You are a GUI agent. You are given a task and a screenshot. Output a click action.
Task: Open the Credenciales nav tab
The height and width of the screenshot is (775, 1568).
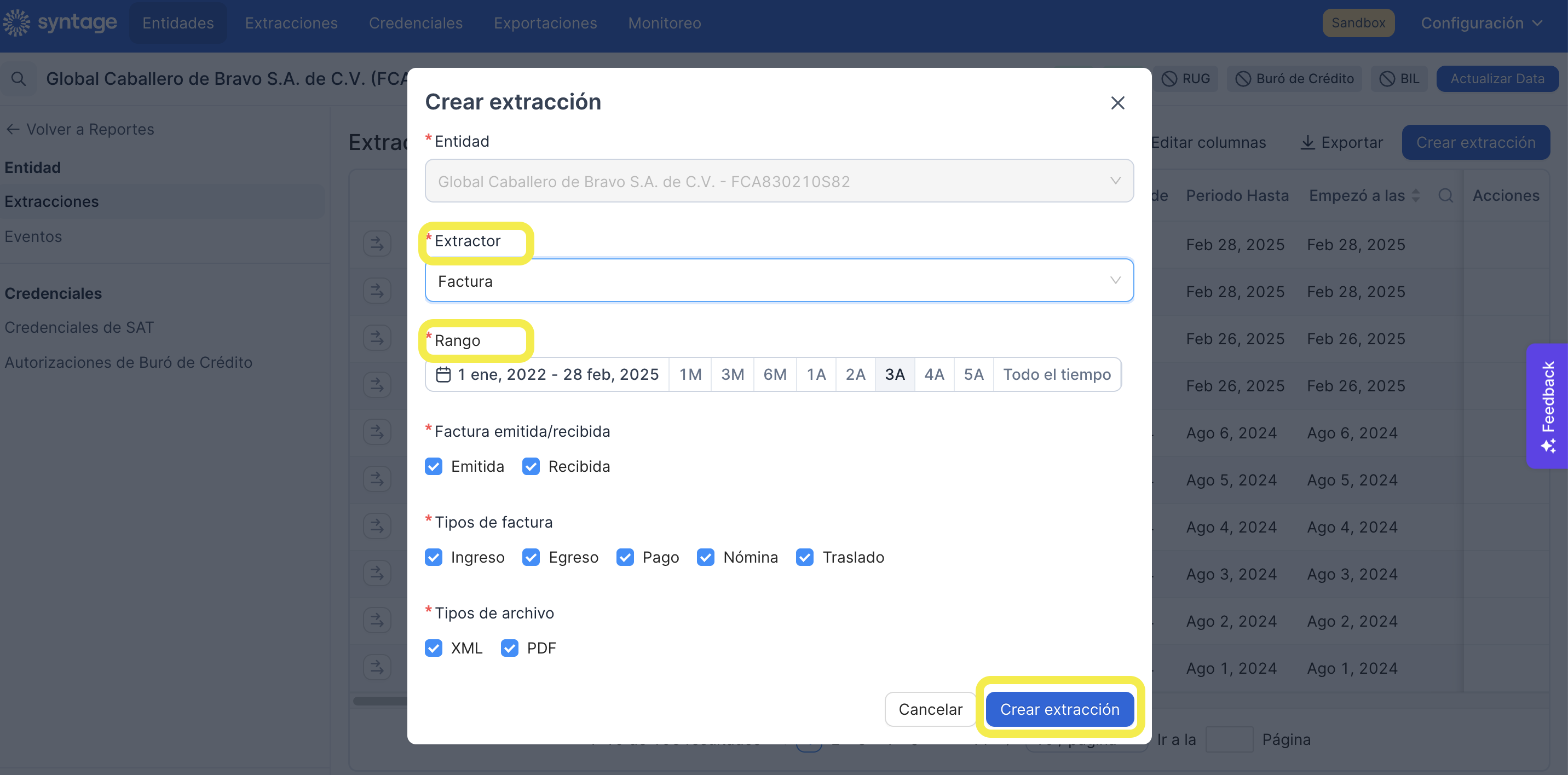tap(415, 23)
